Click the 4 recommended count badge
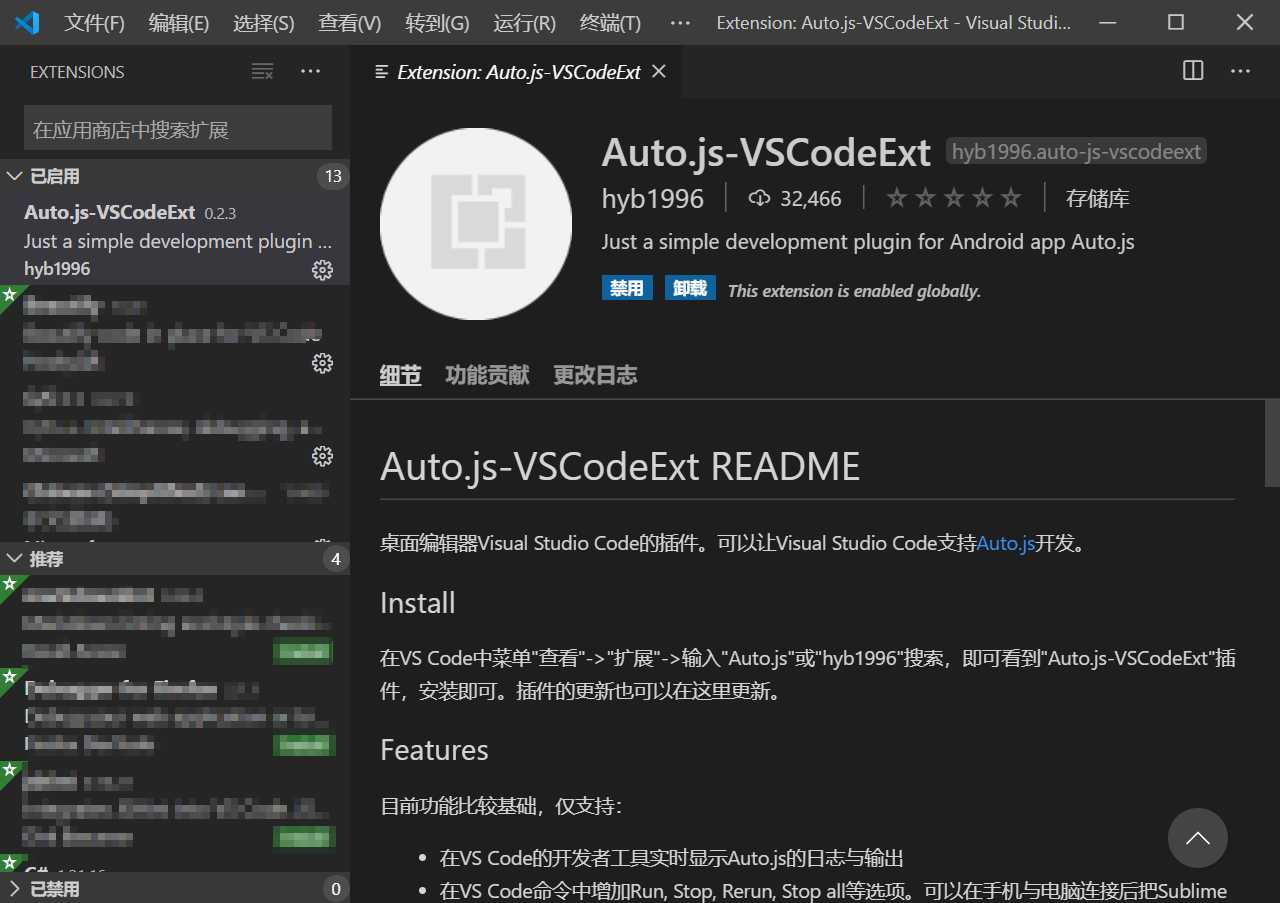 pyautogui.click(x=335, y=559)
